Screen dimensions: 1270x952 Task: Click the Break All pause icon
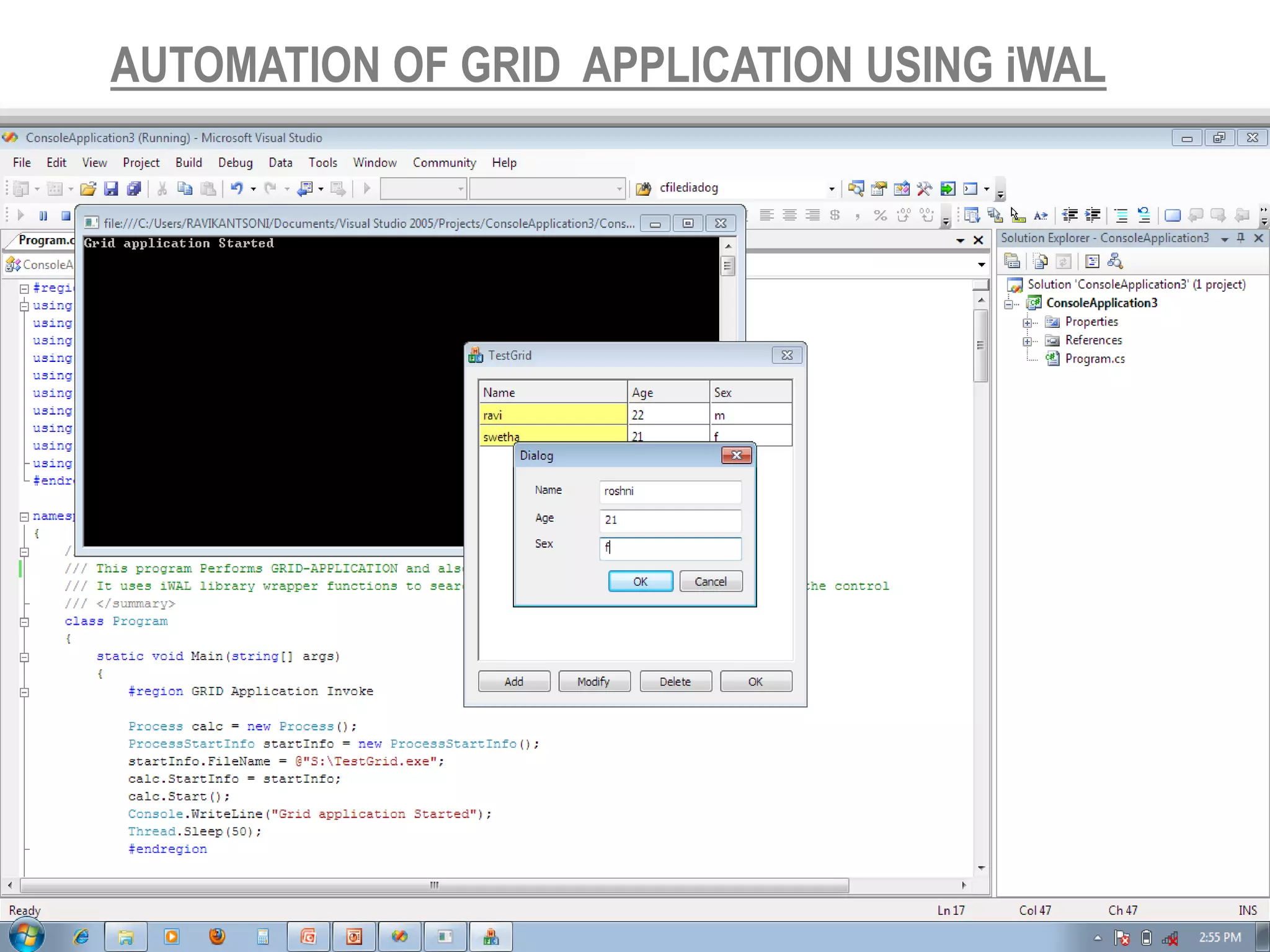[x=43, y=215]
